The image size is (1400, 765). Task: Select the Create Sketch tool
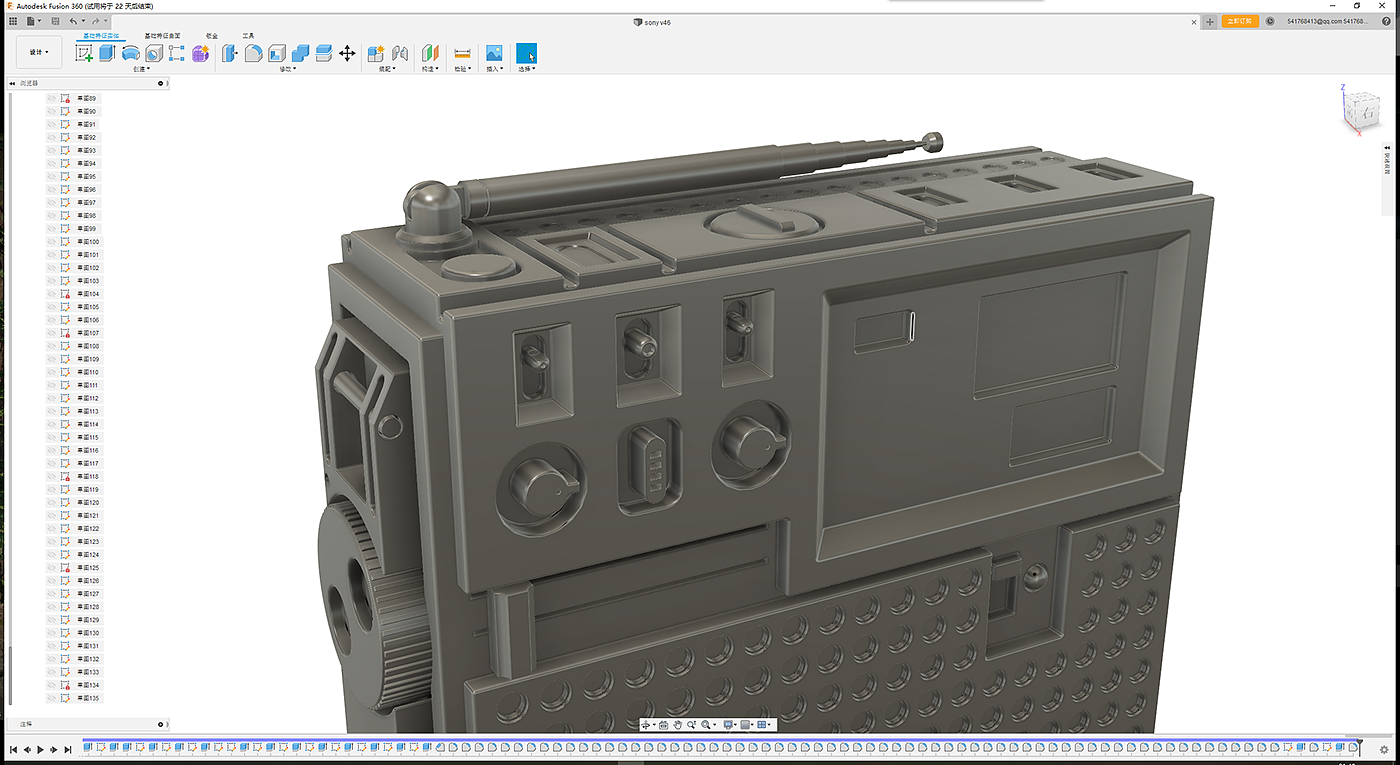pos(84,53)
